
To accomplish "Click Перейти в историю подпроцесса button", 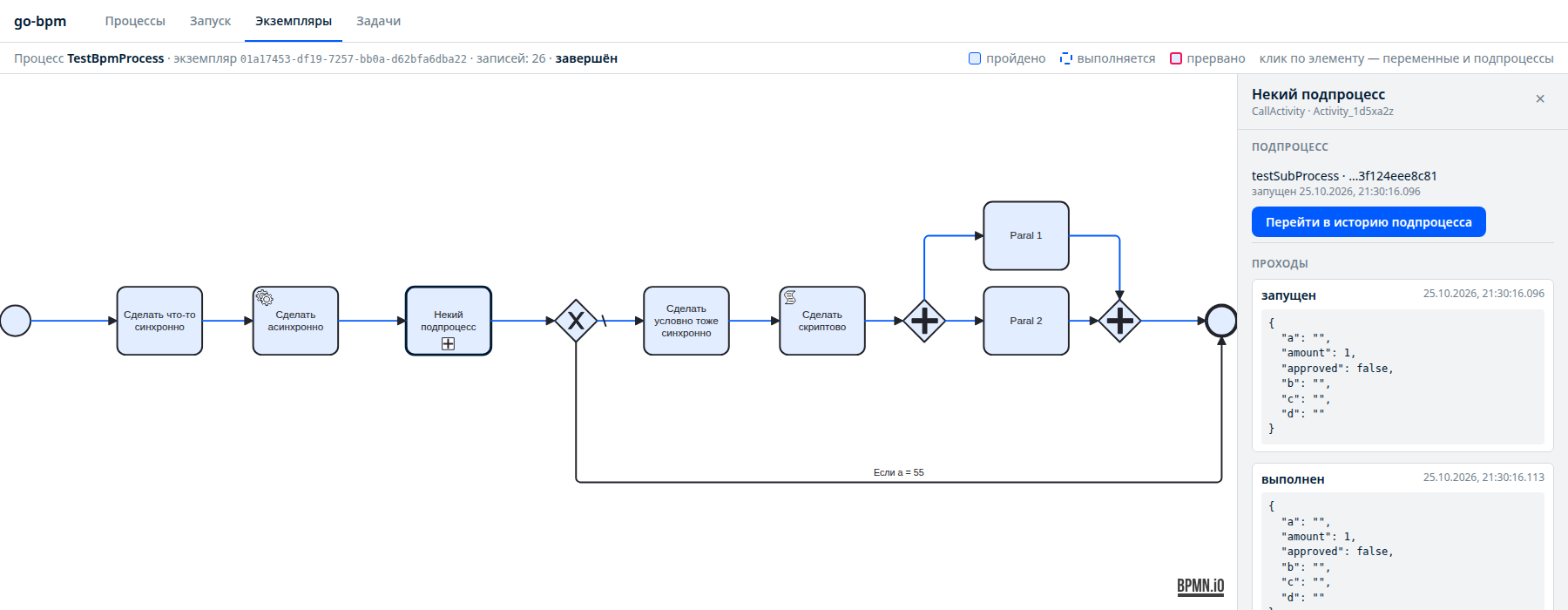I will (x=1369, y=222).
